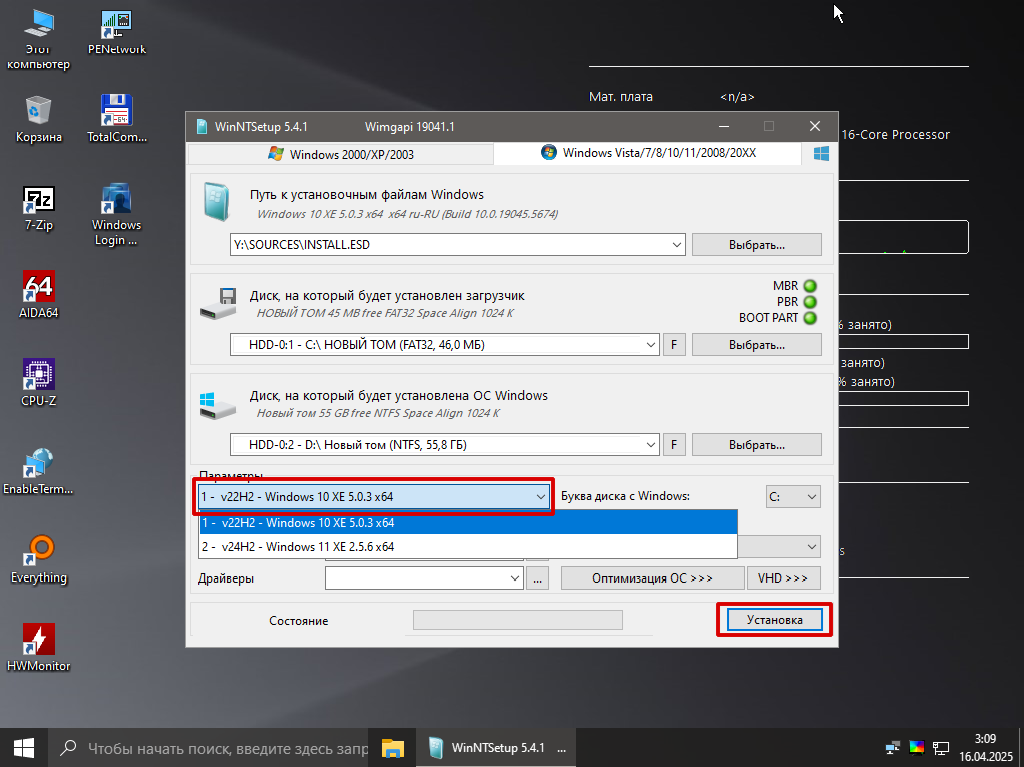
Task: Click the WinNTSetup 5.4.1 taskbar button
Action: pyautogui.click(x=496, y=748)
